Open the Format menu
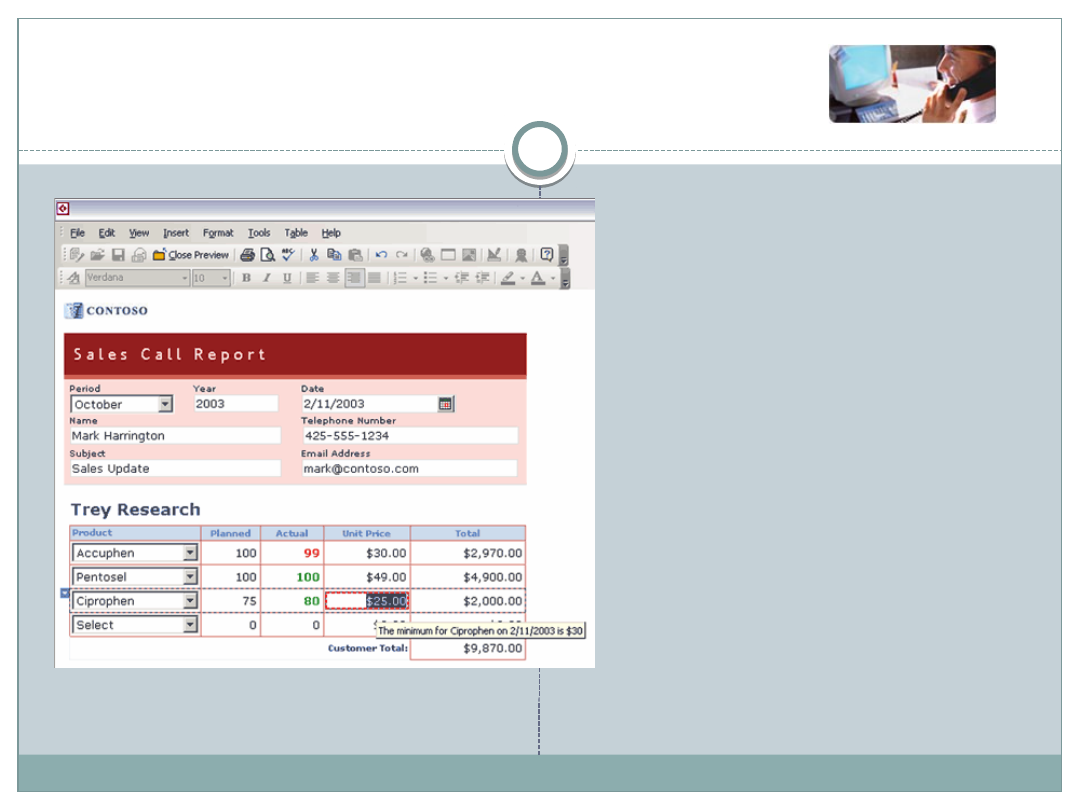 pyautogui.click(x=218, y=233)
